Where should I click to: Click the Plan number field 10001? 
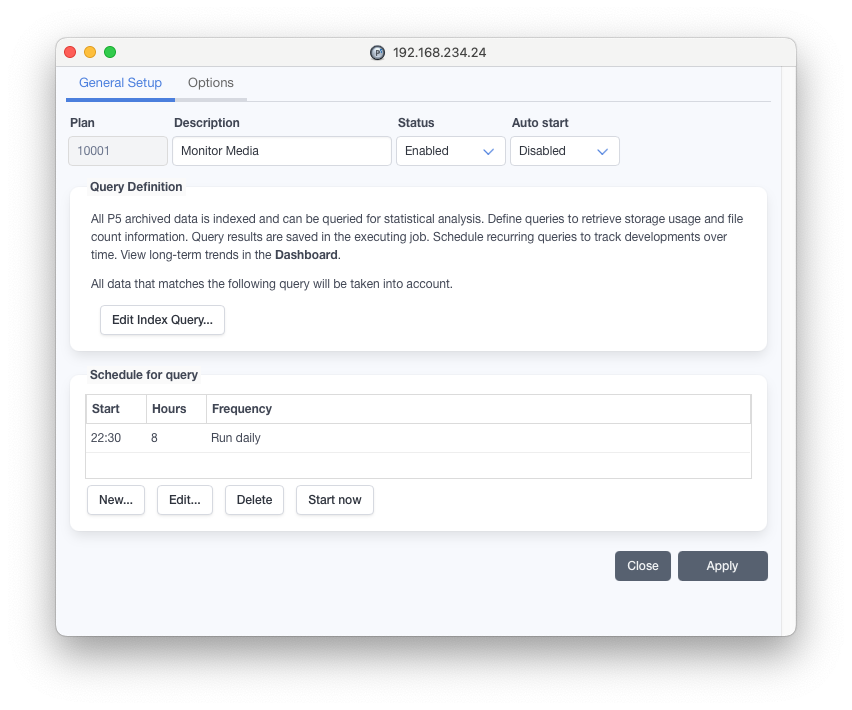118,151
